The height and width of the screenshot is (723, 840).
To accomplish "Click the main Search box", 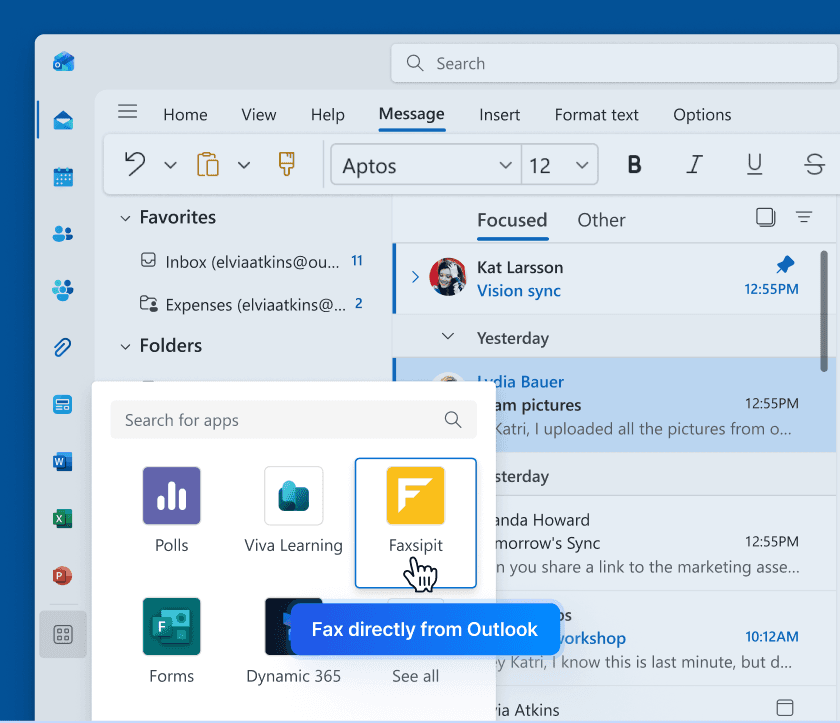I will pyautogui.click(x=614, y=63).
